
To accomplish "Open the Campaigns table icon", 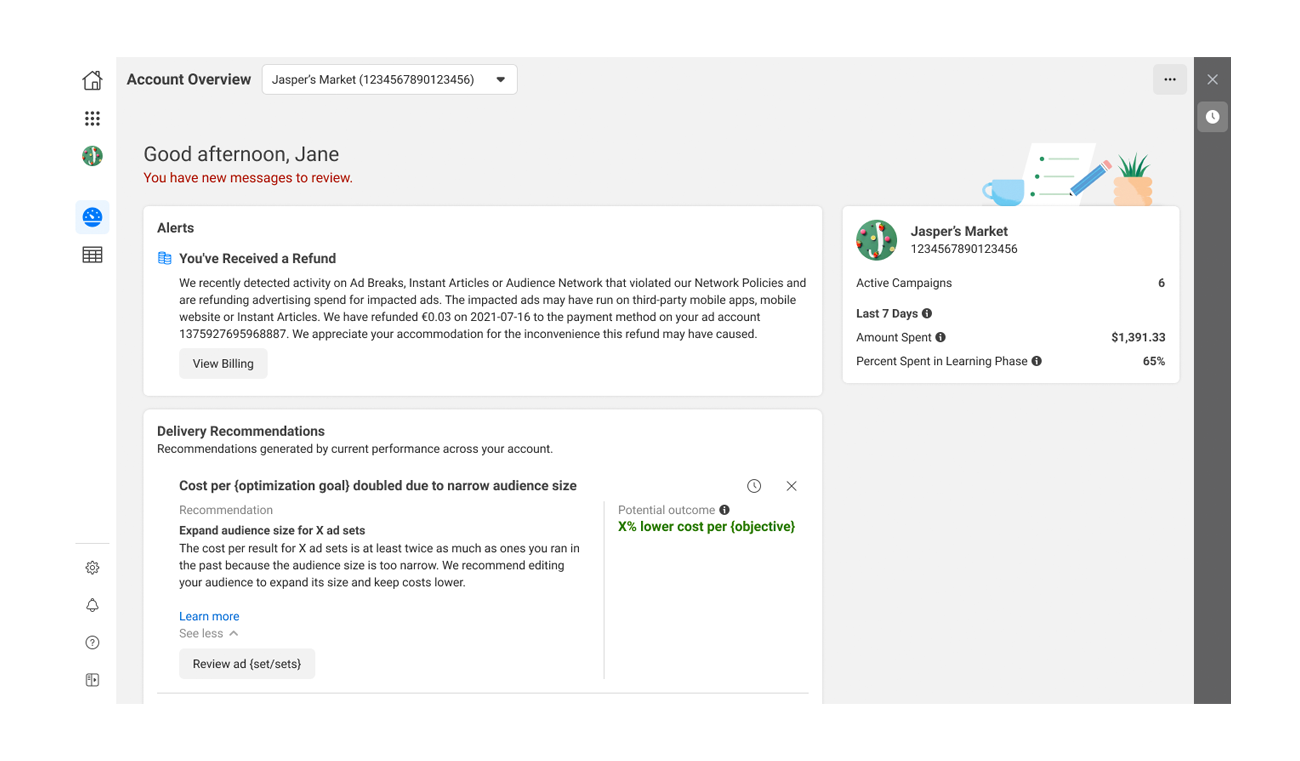I will click(x=92, y=255).
